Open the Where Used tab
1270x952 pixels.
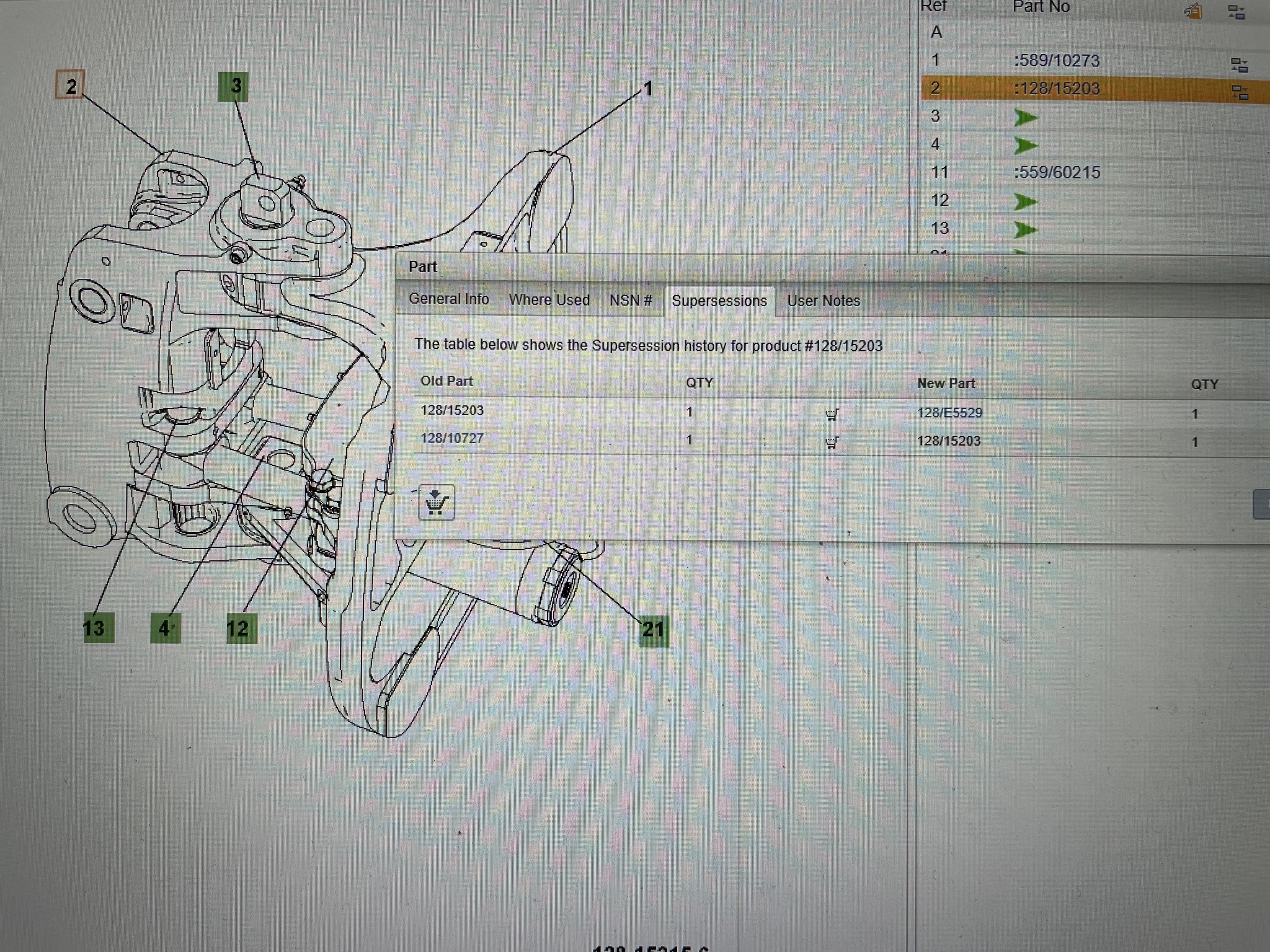(x=549, y=300)
